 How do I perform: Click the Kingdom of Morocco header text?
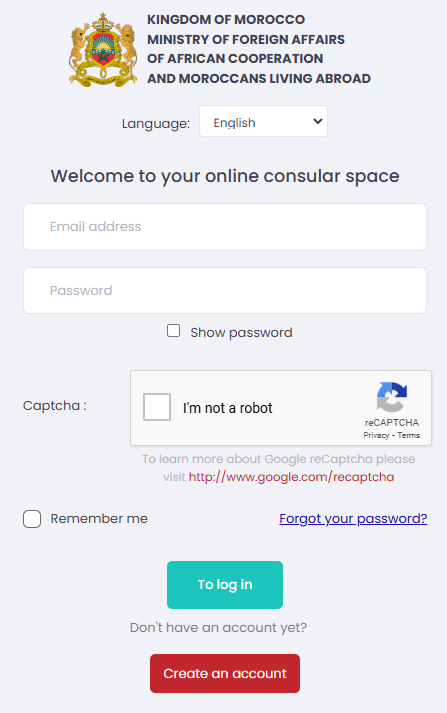(x=226, y=20)
